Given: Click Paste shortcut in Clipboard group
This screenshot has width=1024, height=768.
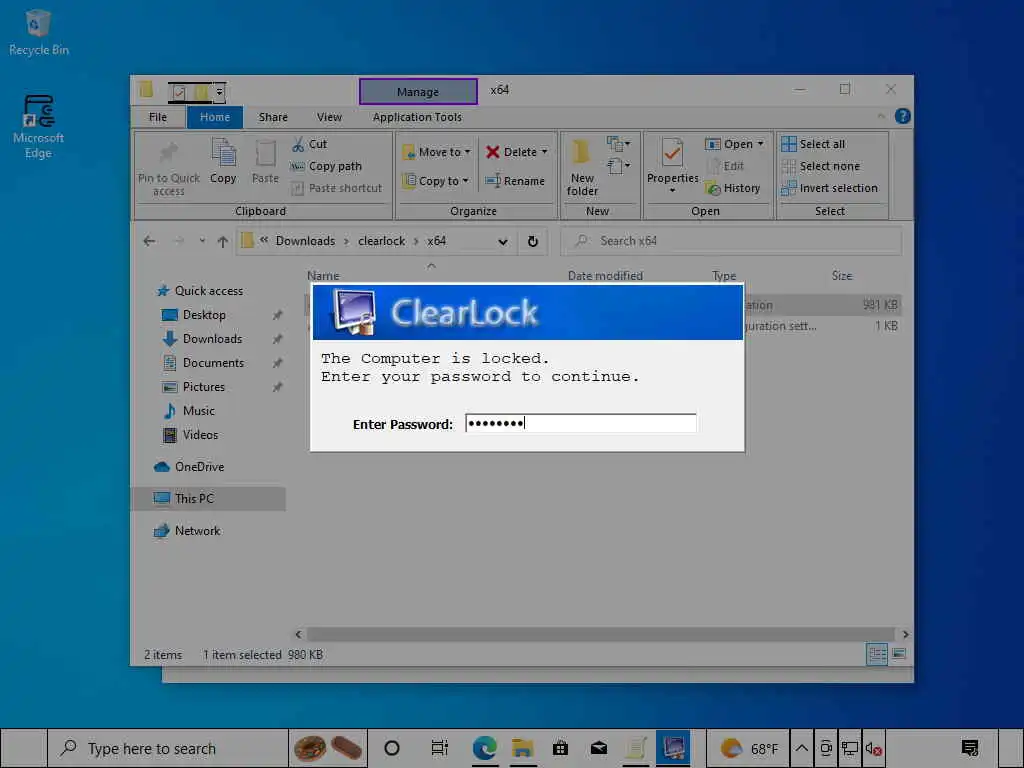Looking at the screenshot, I should [x=336, y=188].
